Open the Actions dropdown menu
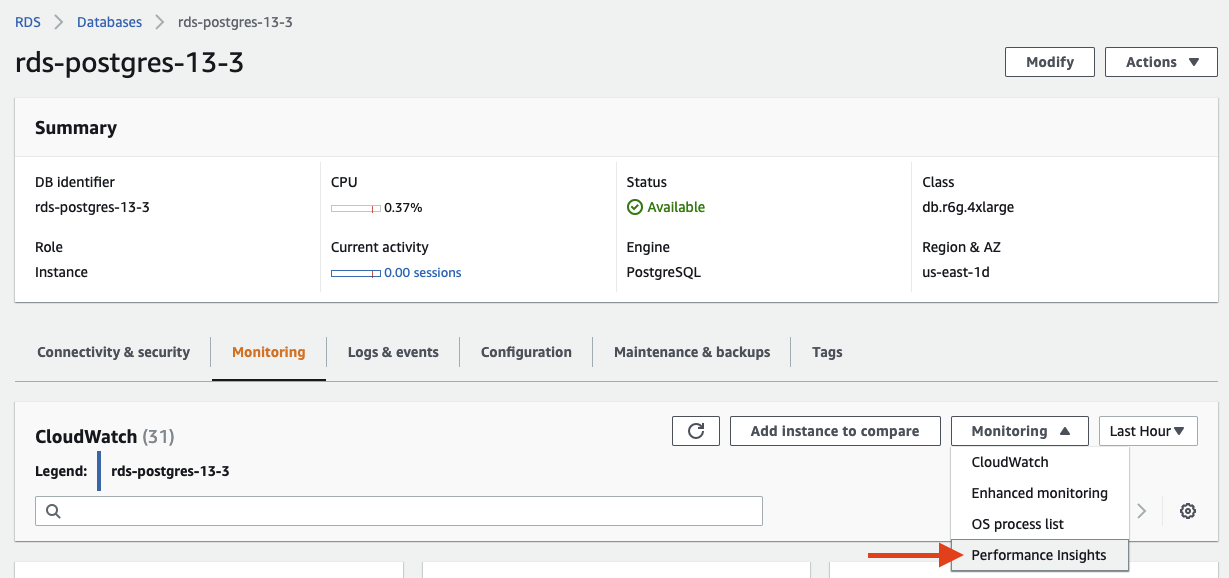The height and width of the screenshot is (578, 1229). coord(1161,62)
